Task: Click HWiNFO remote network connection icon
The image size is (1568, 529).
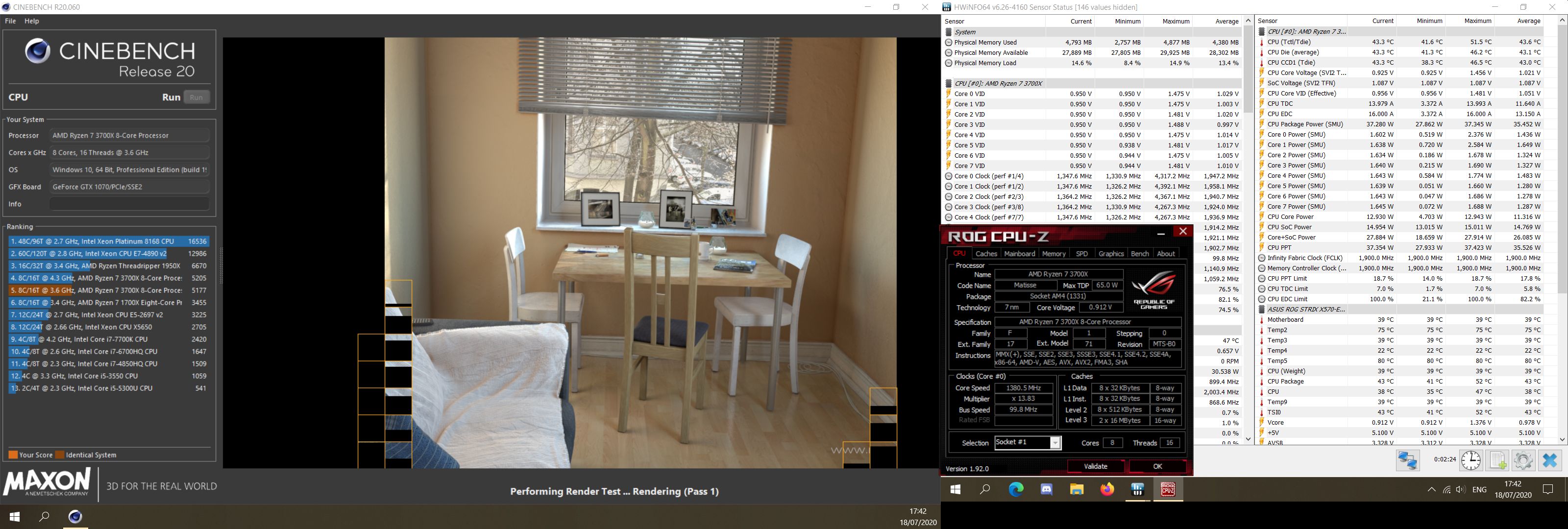Action: pyautogui.click(x=1407, y=460)
